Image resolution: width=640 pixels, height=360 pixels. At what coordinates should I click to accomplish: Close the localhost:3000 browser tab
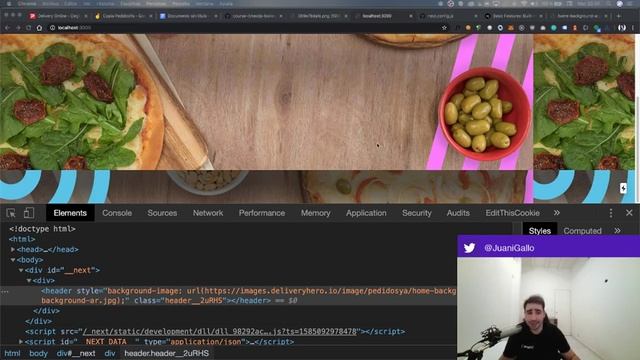click(x=411, y=16)
